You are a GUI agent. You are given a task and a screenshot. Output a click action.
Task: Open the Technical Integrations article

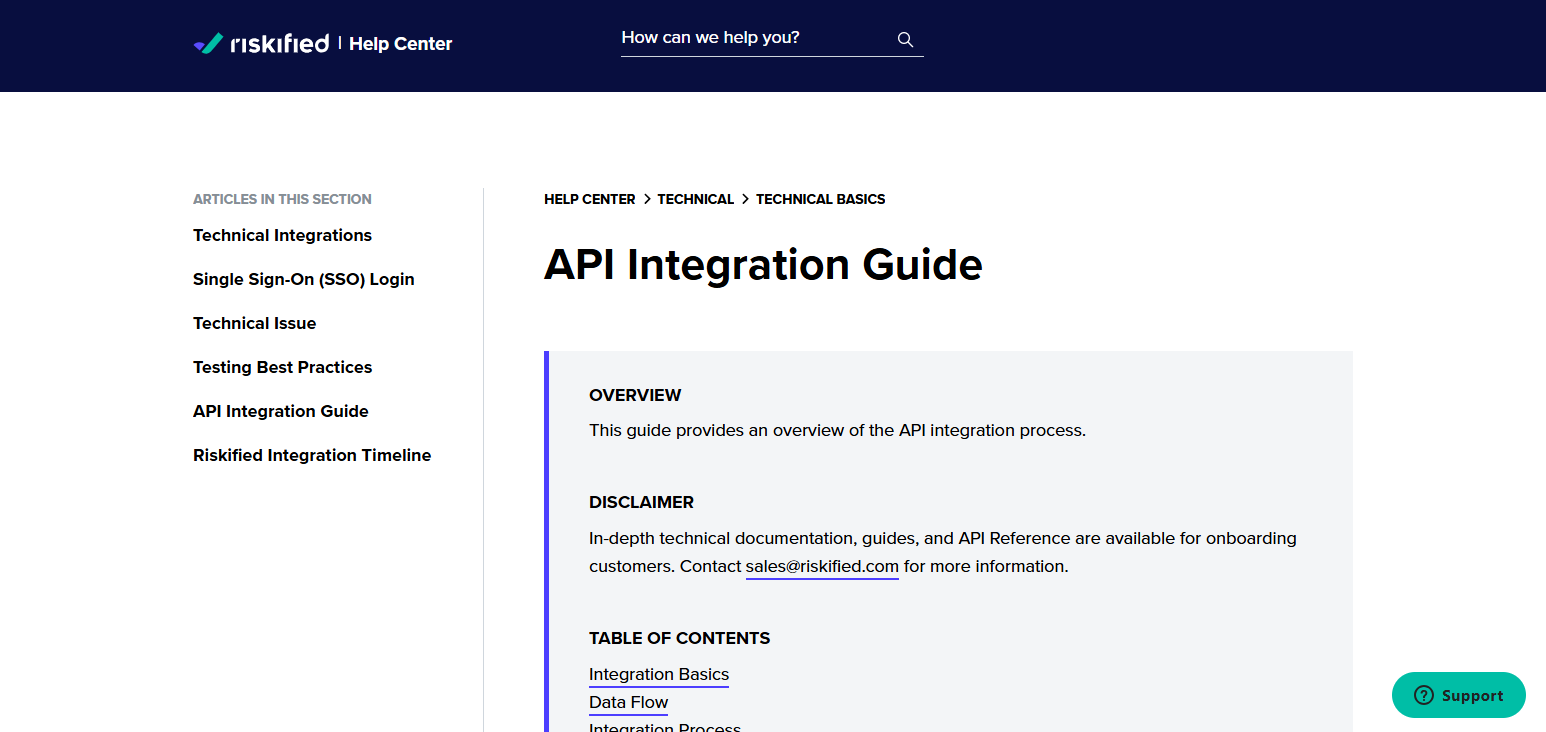tap(282, 235)
